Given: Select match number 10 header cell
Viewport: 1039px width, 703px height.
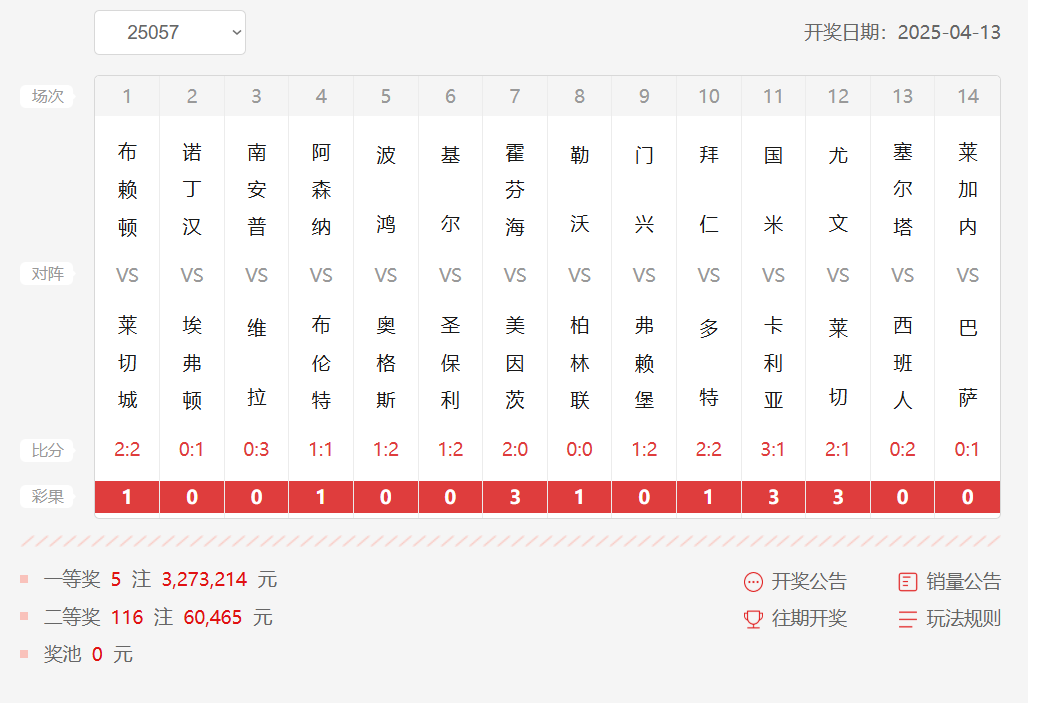Looking at the screenshot, I should tap(709, 97).
